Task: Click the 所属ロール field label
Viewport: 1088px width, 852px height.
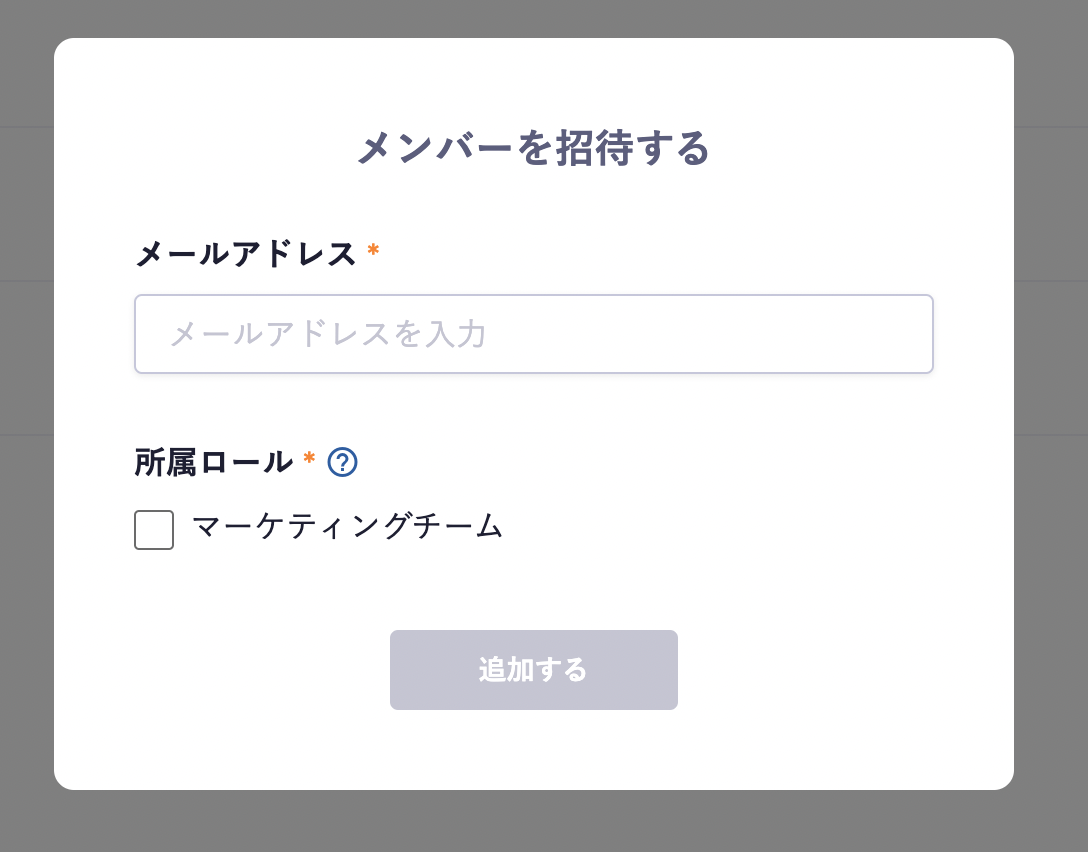Action: pyautogui.click(x=214, y=462)
